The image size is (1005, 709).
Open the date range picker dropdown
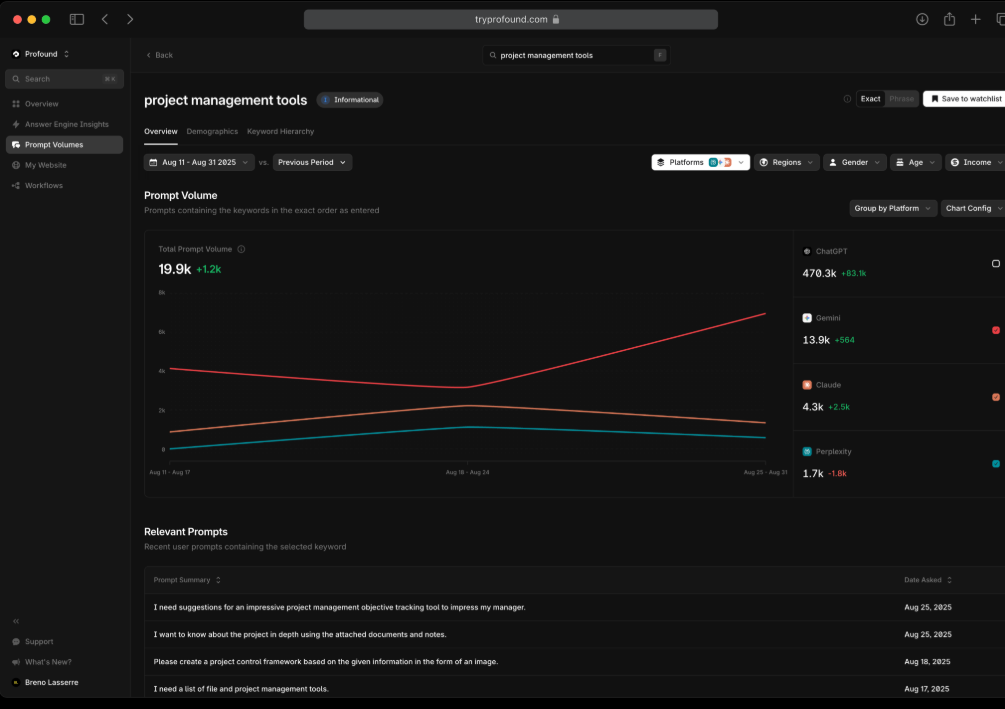coord(199,162)
